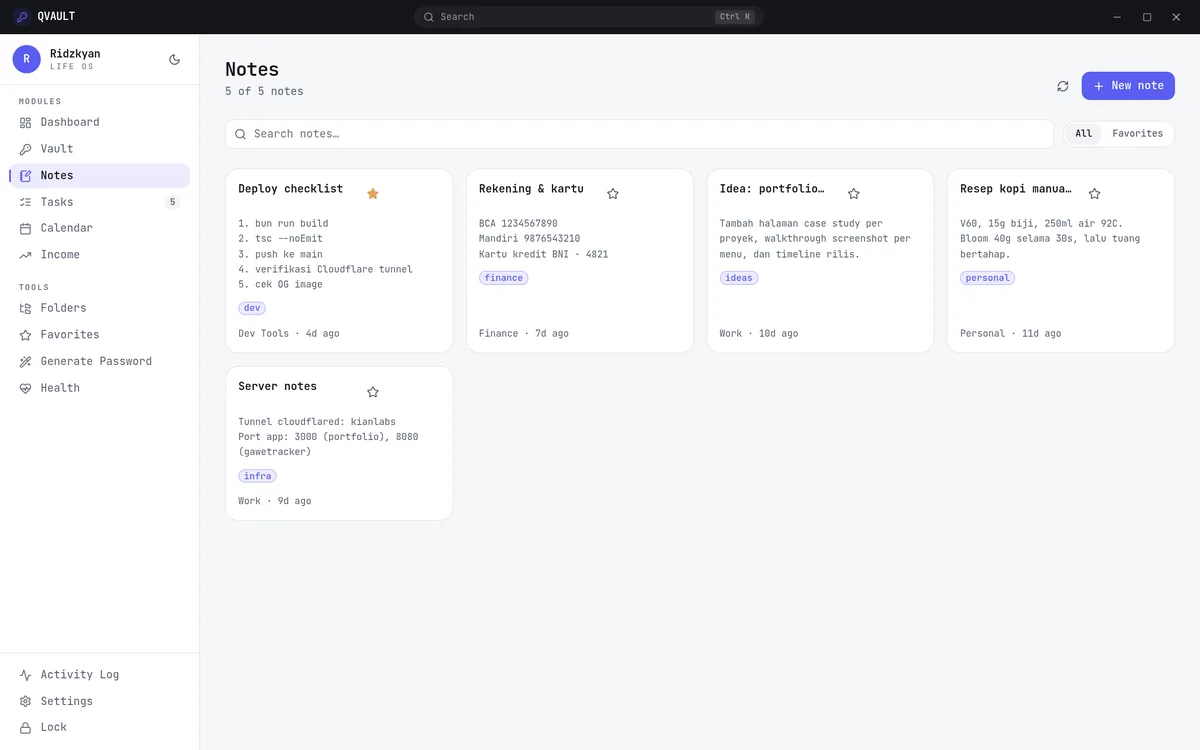The image size is (1200, 750).
Task: Click the Work · 10d ago text
Action: (x=759, y=334)
